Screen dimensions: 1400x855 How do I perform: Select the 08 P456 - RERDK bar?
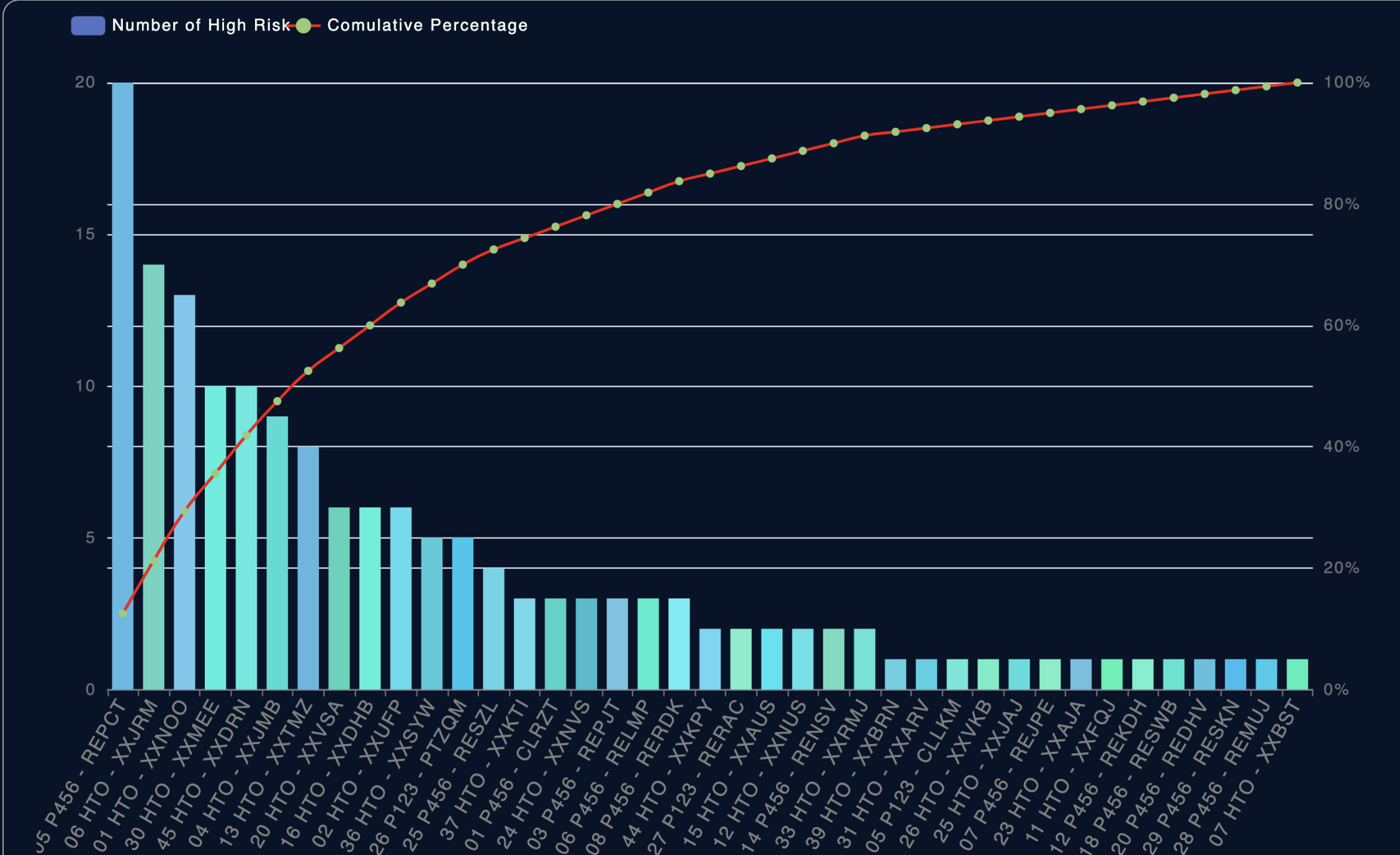point(679,643)
